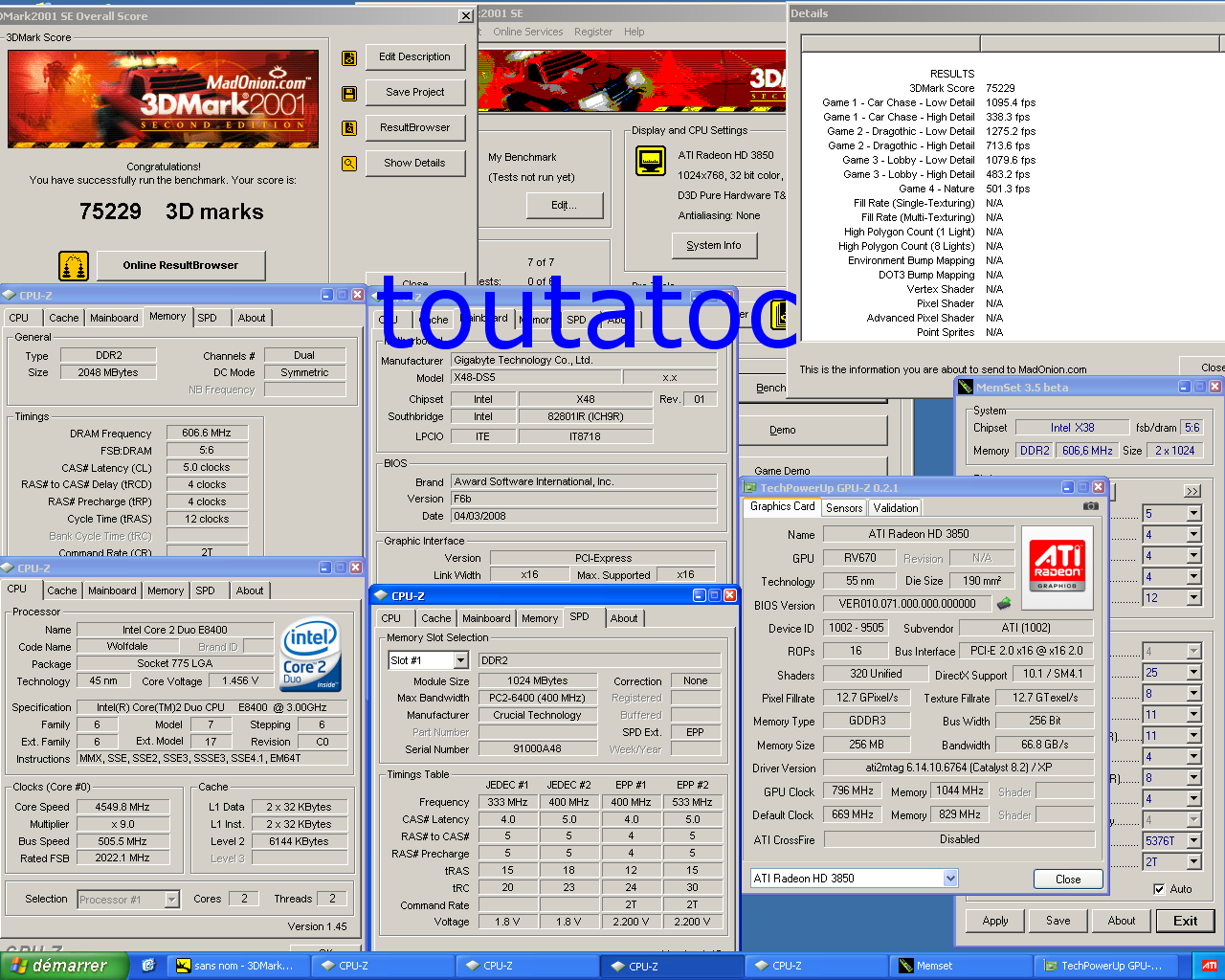The image size is (1225, 980).
Task: Click the Show Details button
Action: (x=414, y=163)
